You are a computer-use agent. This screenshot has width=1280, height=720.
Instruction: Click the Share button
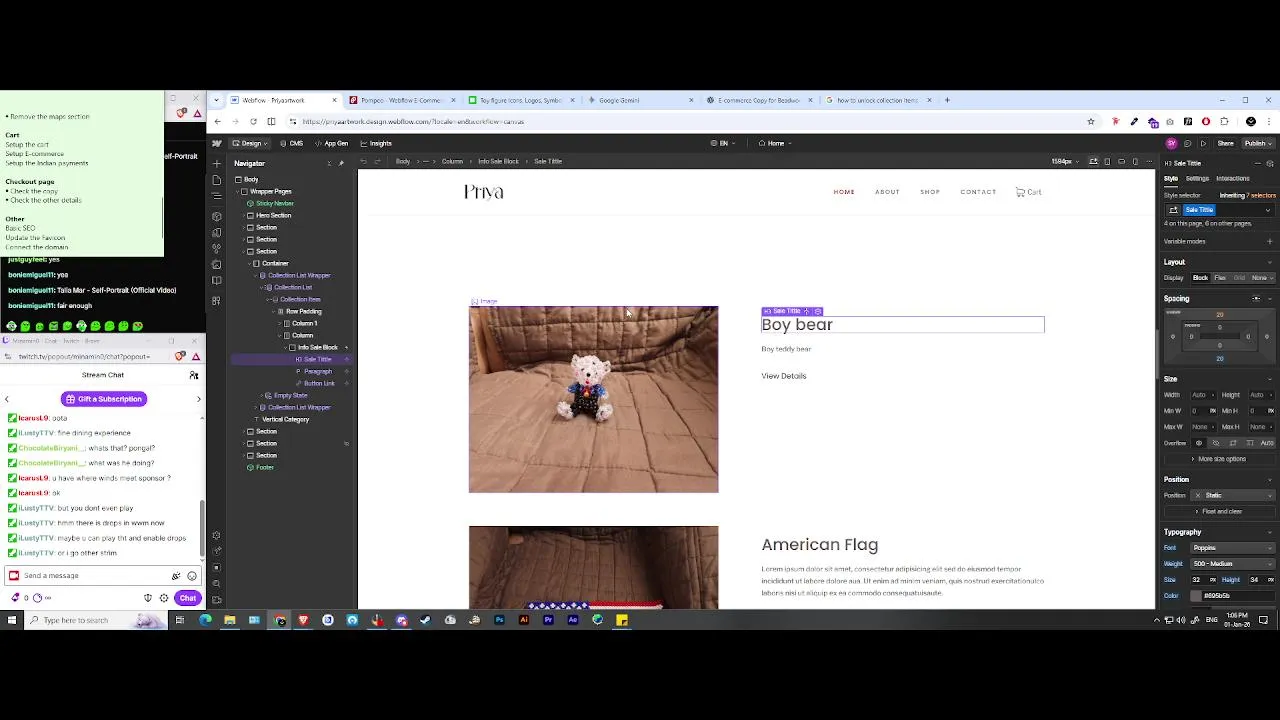tap(1225, 143)
